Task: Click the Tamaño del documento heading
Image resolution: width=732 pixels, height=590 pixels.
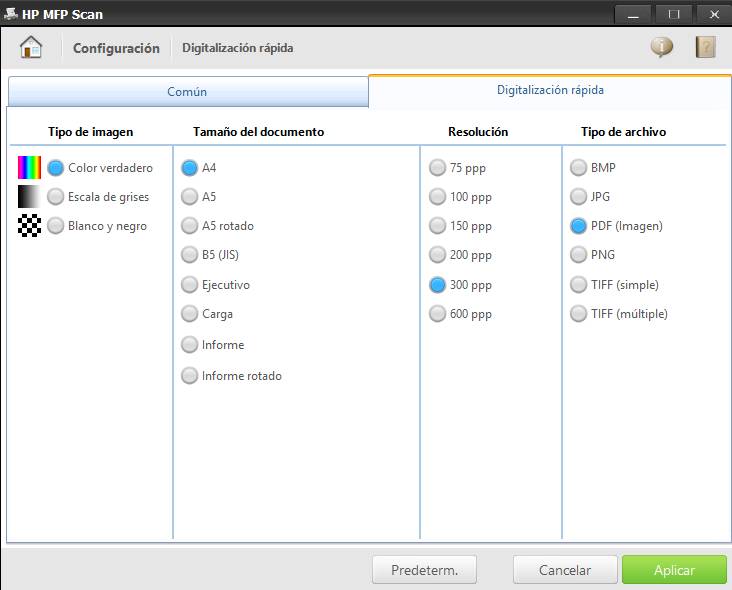Action: (x=258, y=132)
